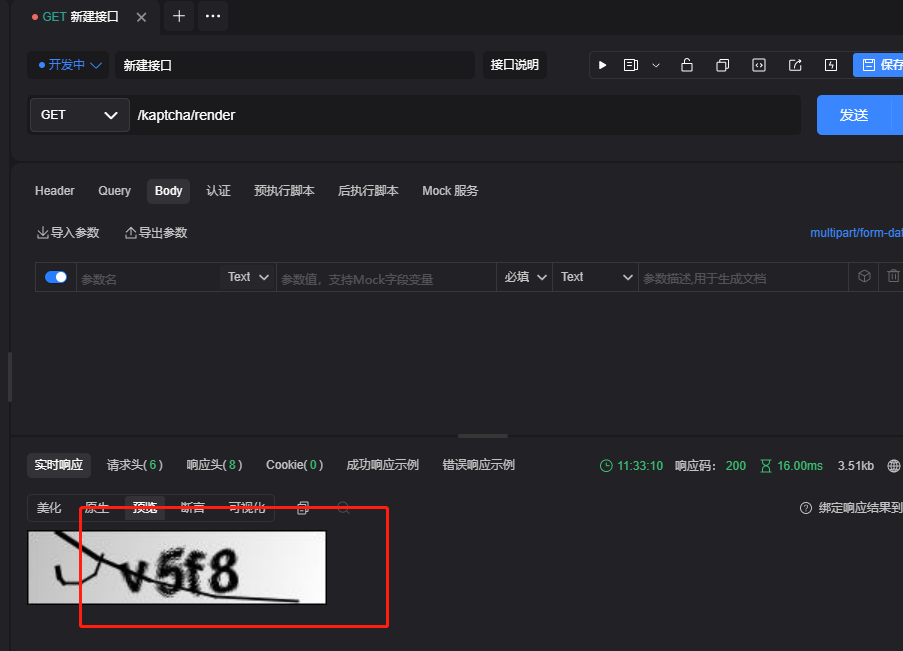Click the unlock padlock icon in toolbar

[686, 64]
